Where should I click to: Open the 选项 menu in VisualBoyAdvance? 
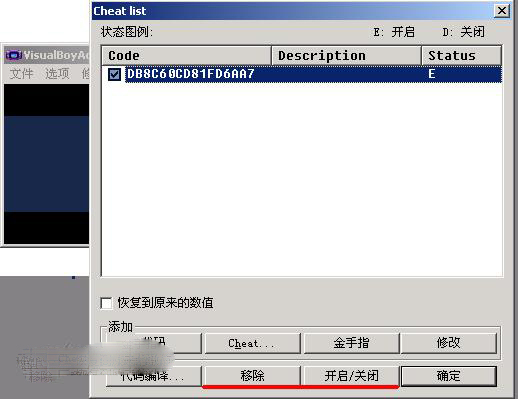(x=57, y=73)
